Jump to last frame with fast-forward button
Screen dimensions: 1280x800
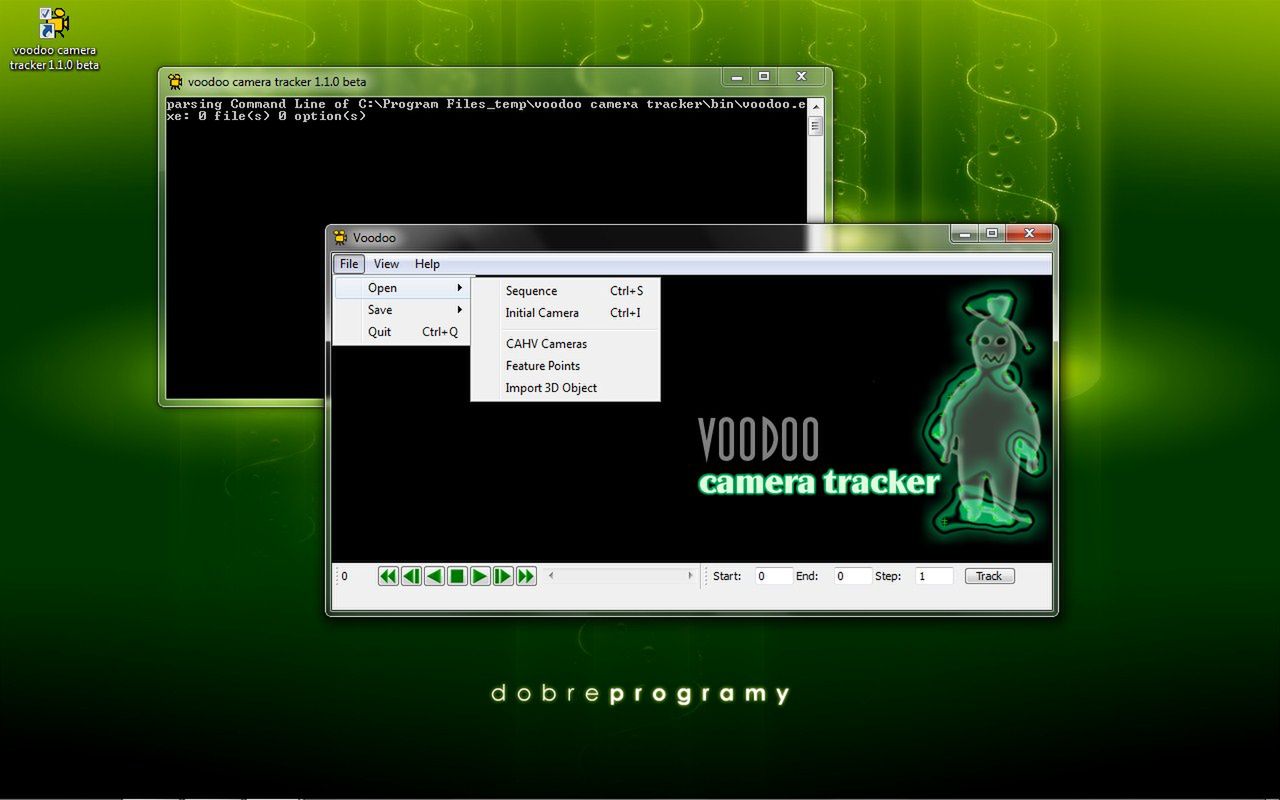click(526, 576)
